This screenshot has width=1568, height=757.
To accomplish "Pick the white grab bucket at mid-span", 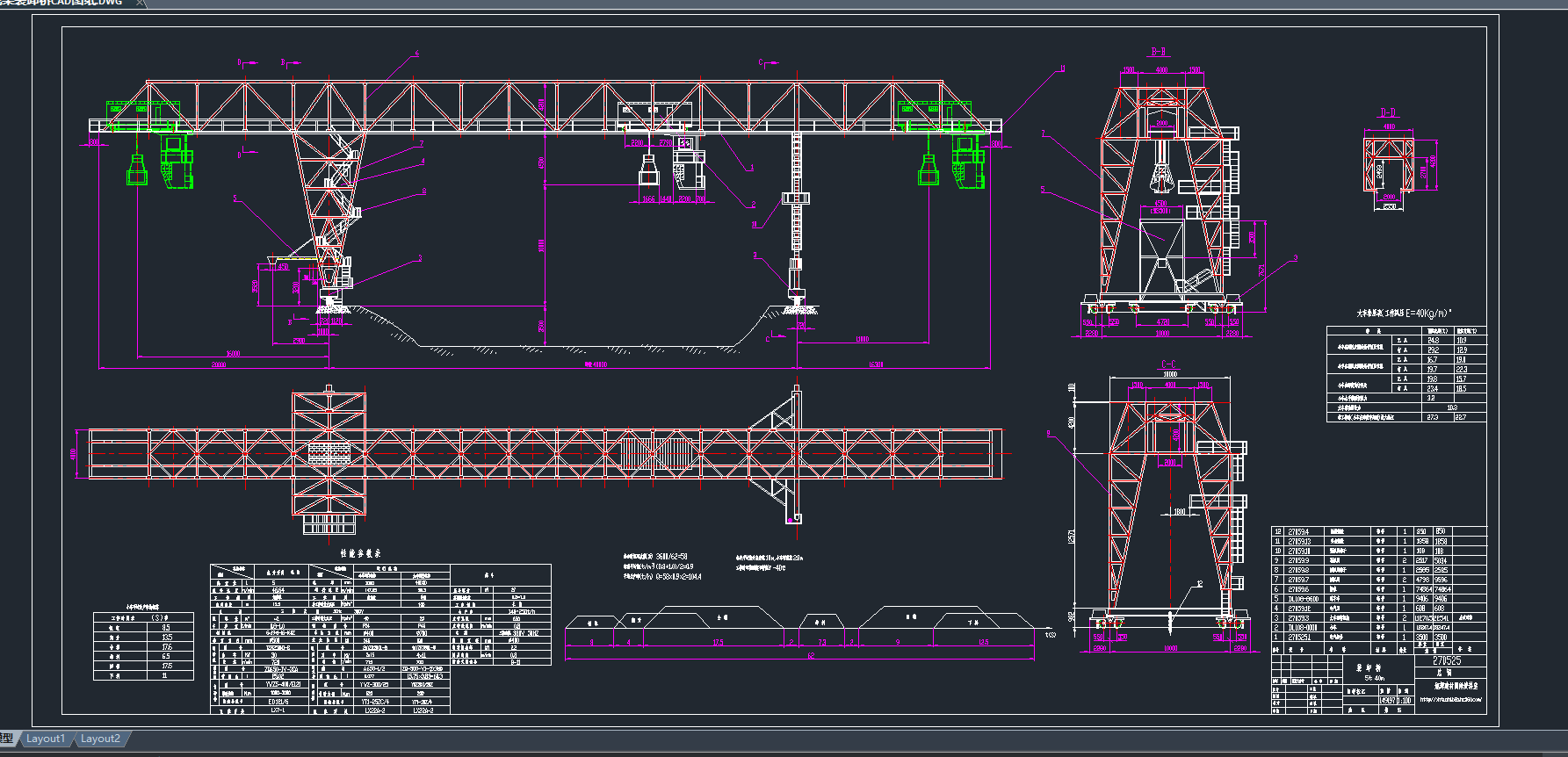I will pos(648,170).
